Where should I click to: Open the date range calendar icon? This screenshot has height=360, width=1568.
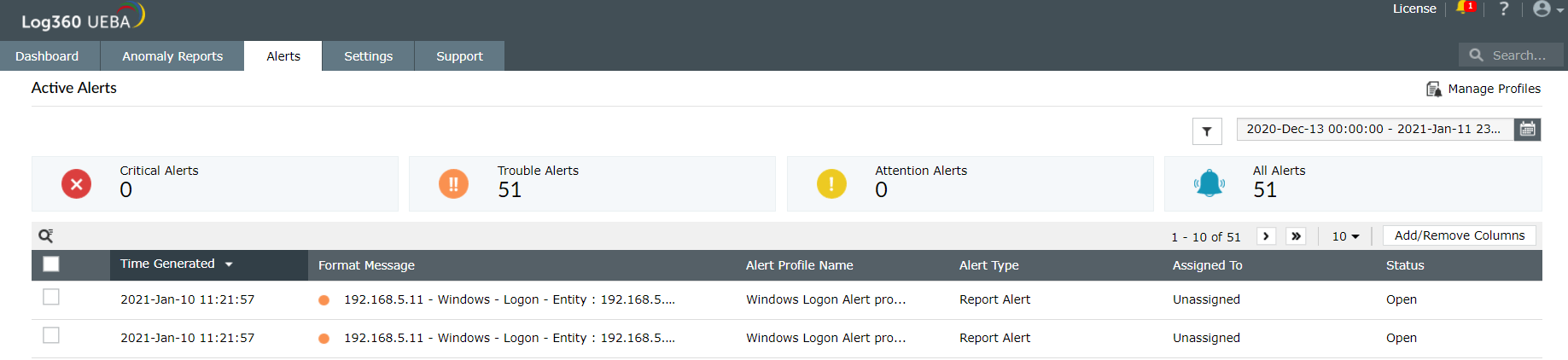(x=1527, y=130)
